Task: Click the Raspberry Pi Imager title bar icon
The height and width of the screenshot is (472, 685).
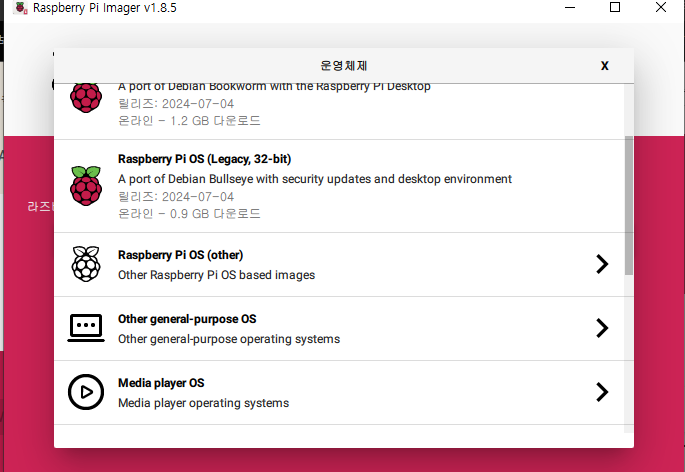Action: pyautogui.click(x=21, y=8)
